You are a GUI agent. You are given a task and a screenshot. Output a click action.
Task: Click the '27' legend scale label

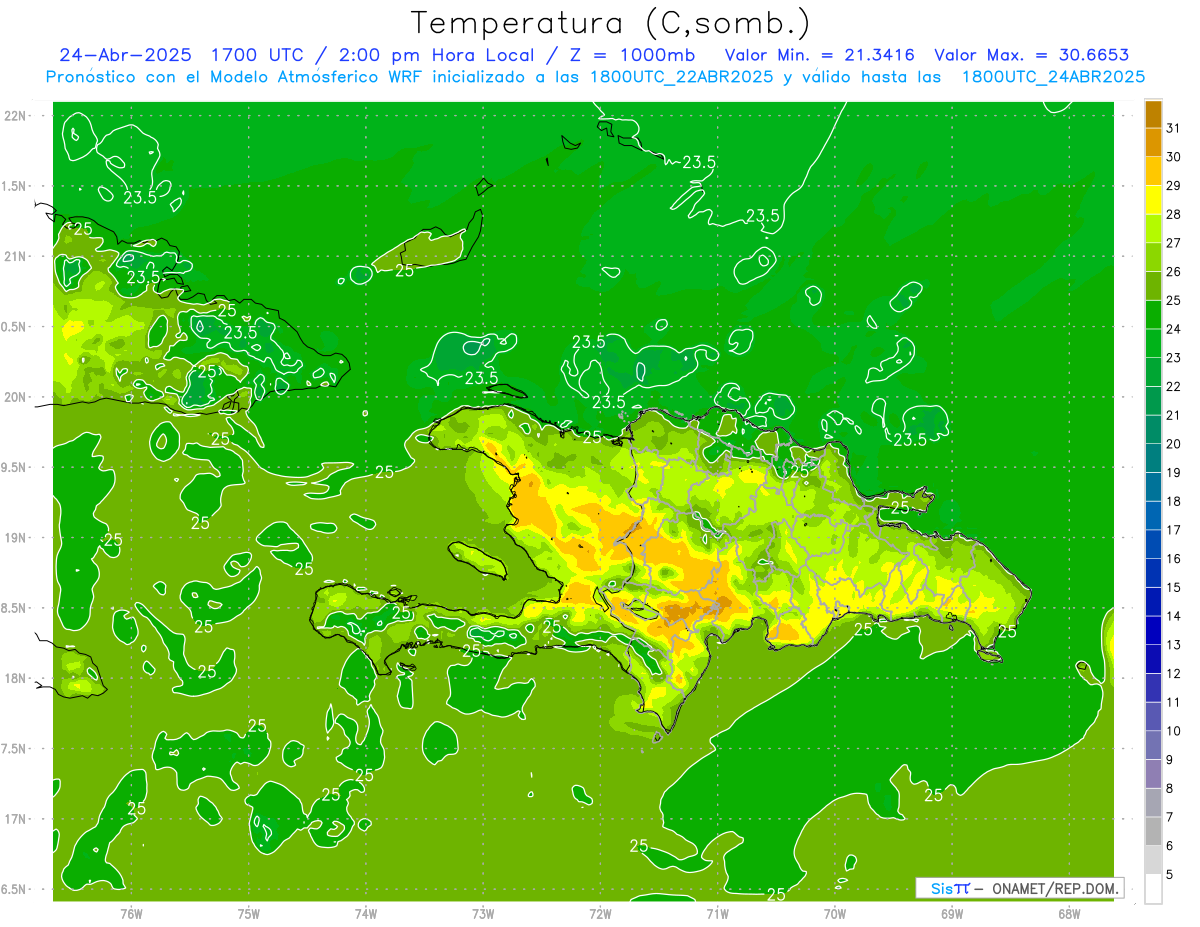pos(1174,242)
